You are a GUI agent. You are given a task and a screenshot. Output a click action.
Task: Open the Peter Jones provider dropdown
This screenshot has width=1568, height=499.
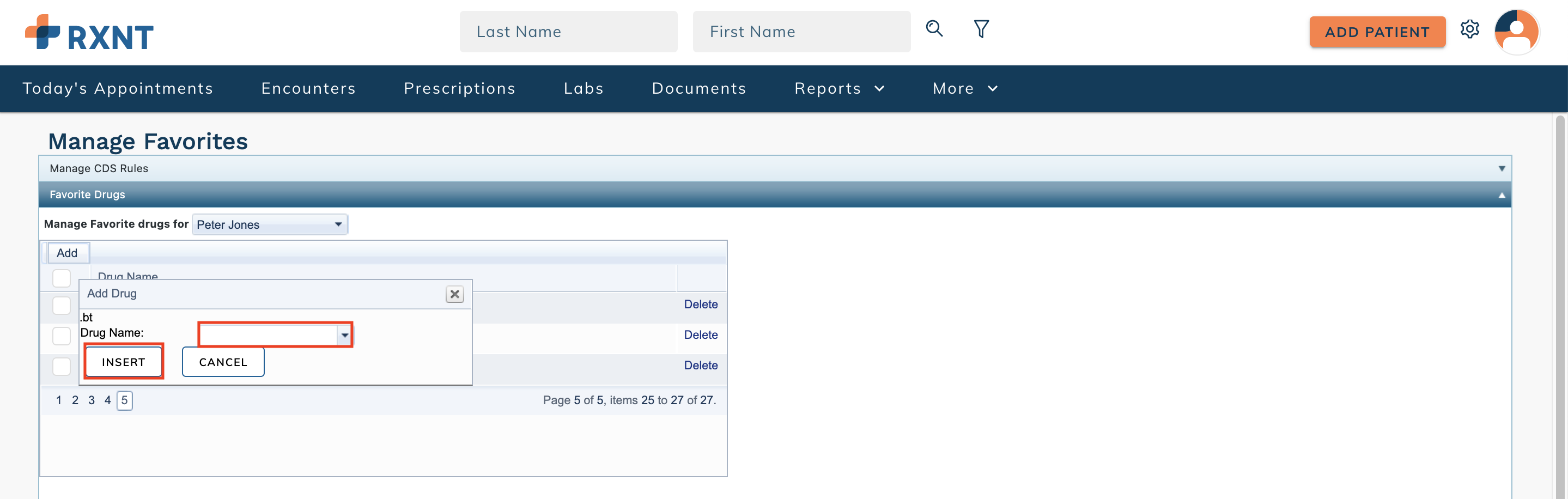pos(270,224)
